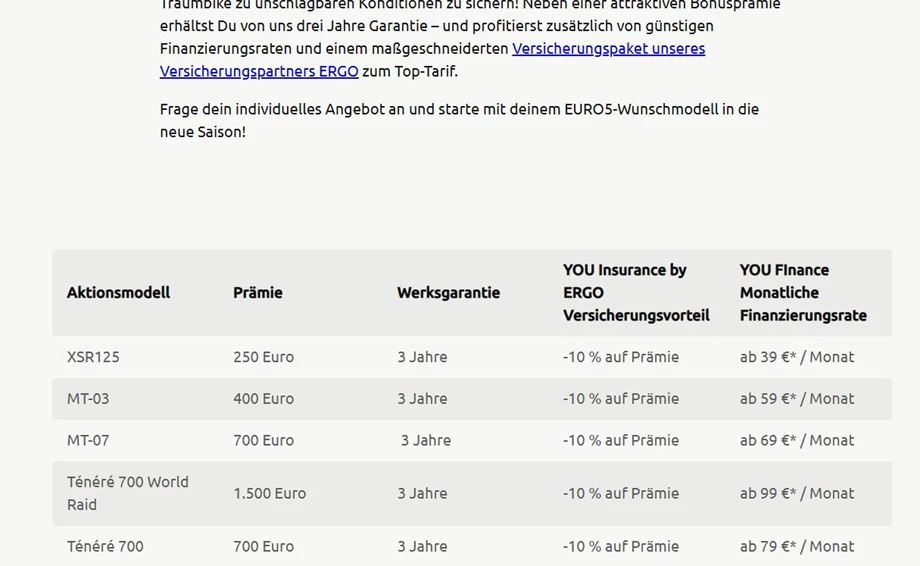Image resolution: width=920 pixels, height=566 pixels.
Task: Select the MT-03 model cell
Action: (88, 399)
